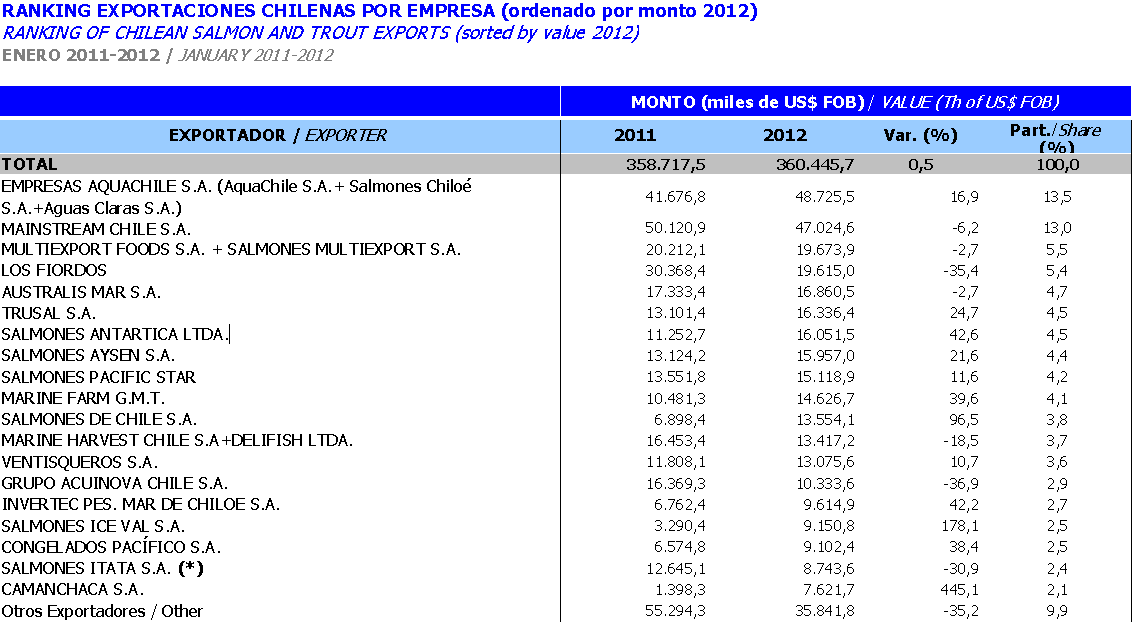Select the 2011 column header
Image resolution: width=1132 pixels, height=627 pixels.
635,135
